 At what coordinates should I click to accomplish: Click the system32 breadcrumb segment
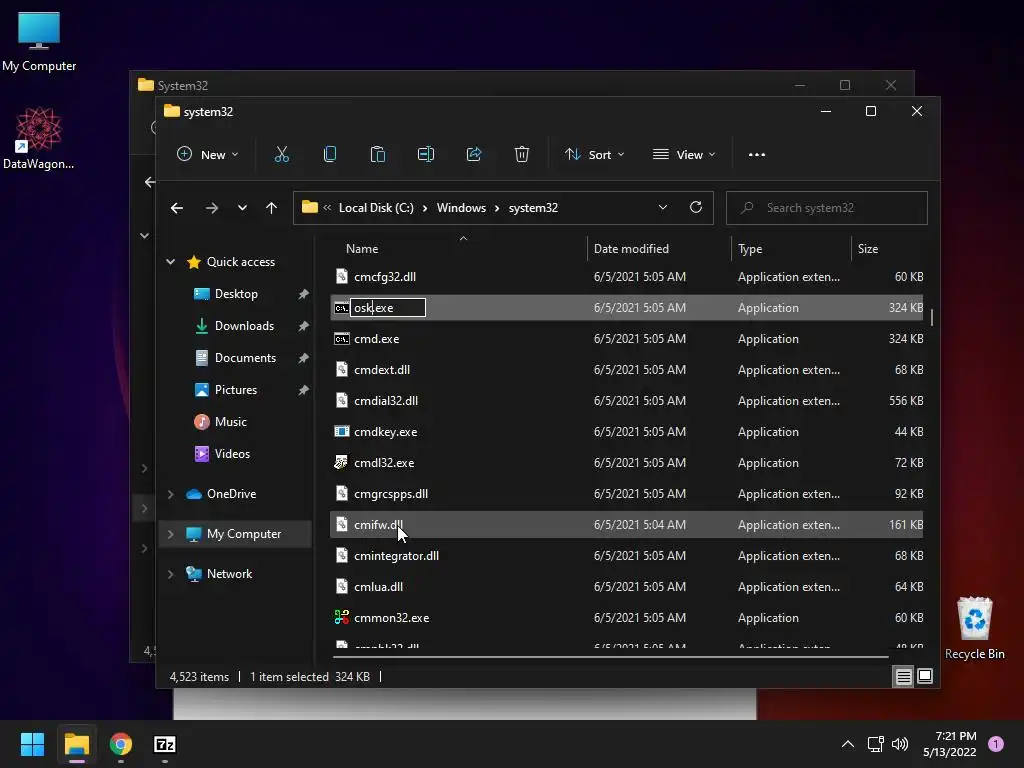(x=533, y=208)
